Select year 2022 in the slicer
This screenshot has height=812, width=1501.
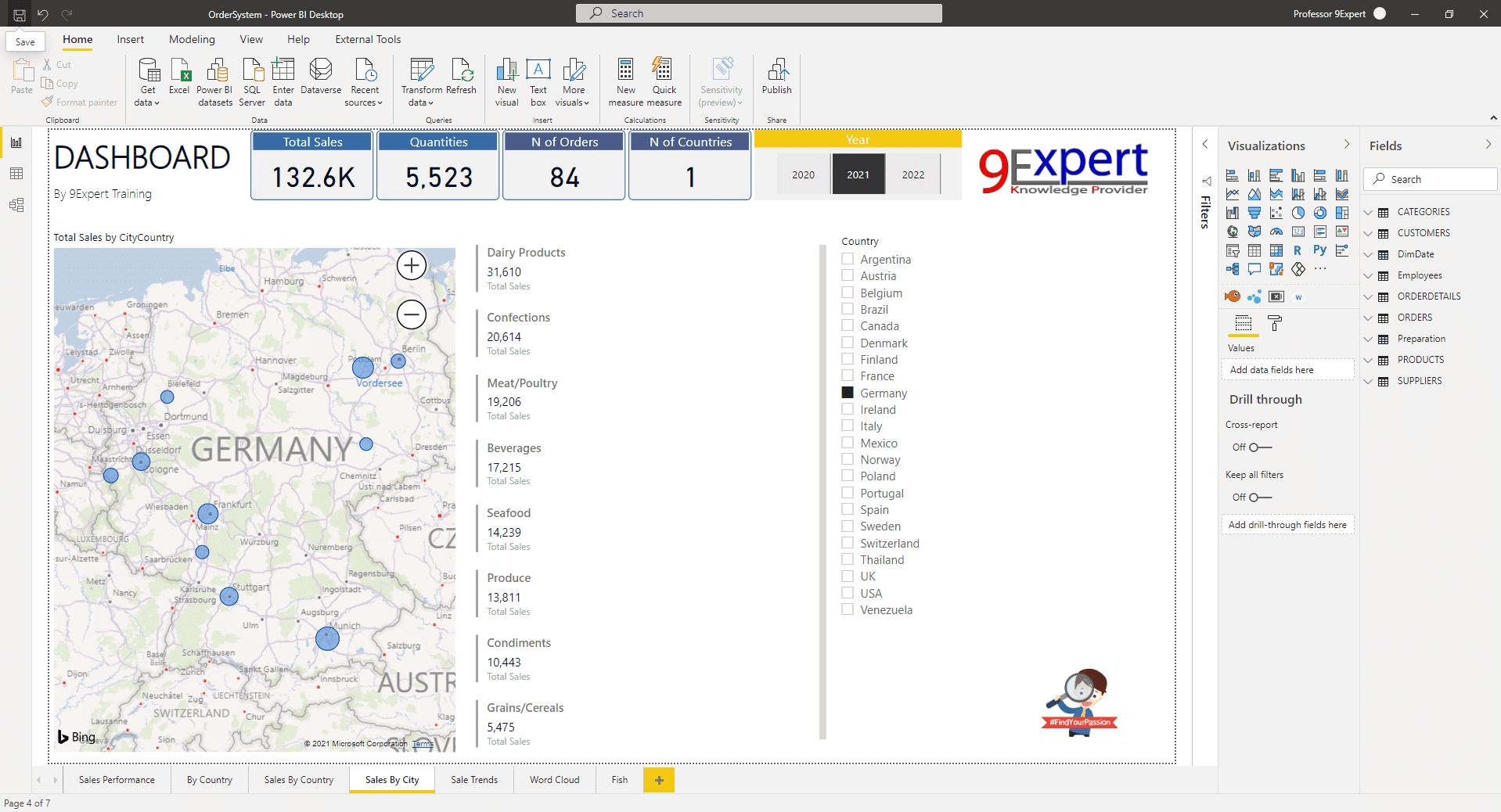(912, 174)
